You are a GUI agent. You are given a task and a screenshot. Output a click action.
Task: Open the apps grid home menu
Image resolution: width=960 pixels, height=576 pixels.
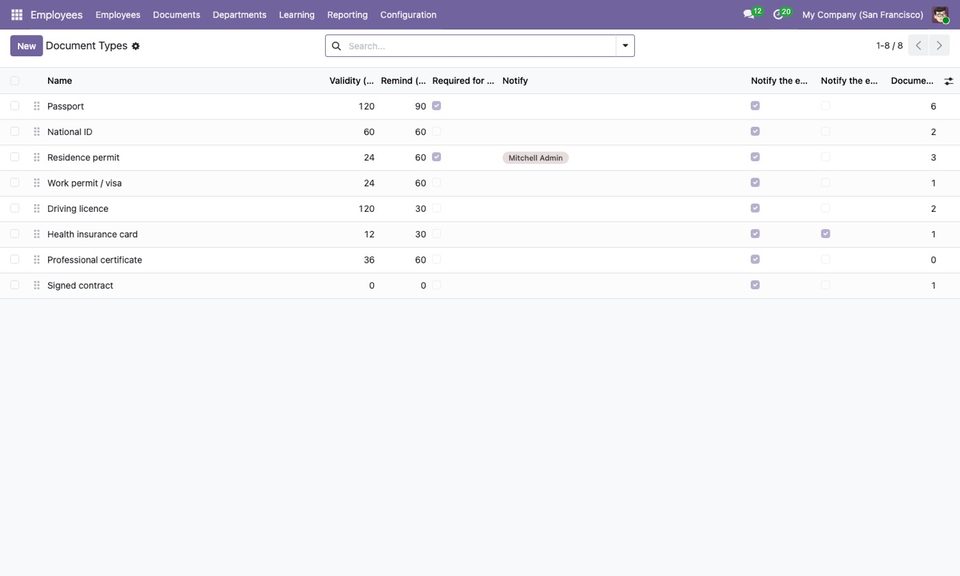coord(17,15)
